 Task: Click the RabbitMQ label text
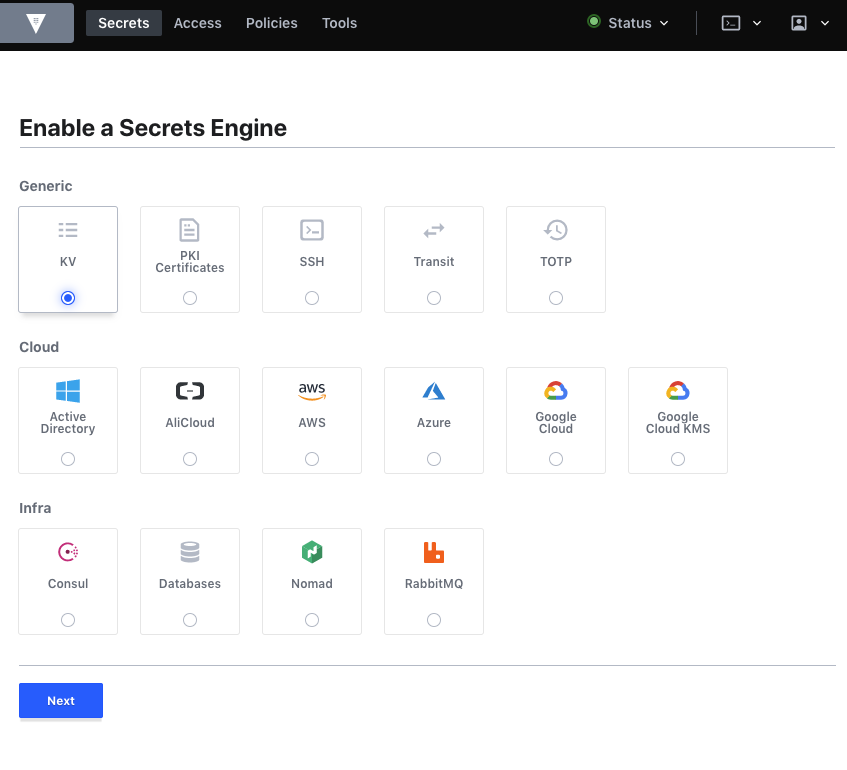[434, 584]
